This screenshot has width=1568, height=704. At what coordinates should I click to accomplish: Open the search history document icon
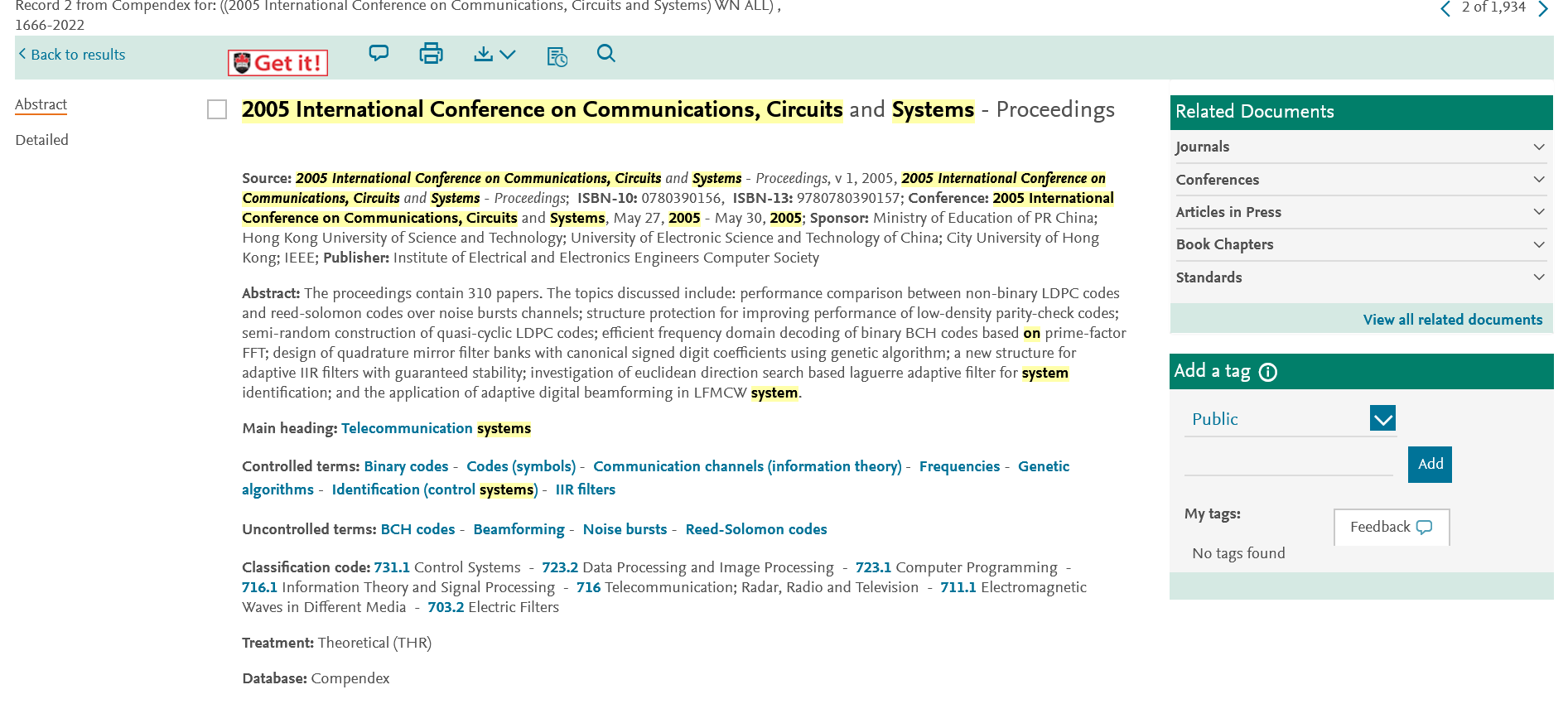tap(557, 56)
